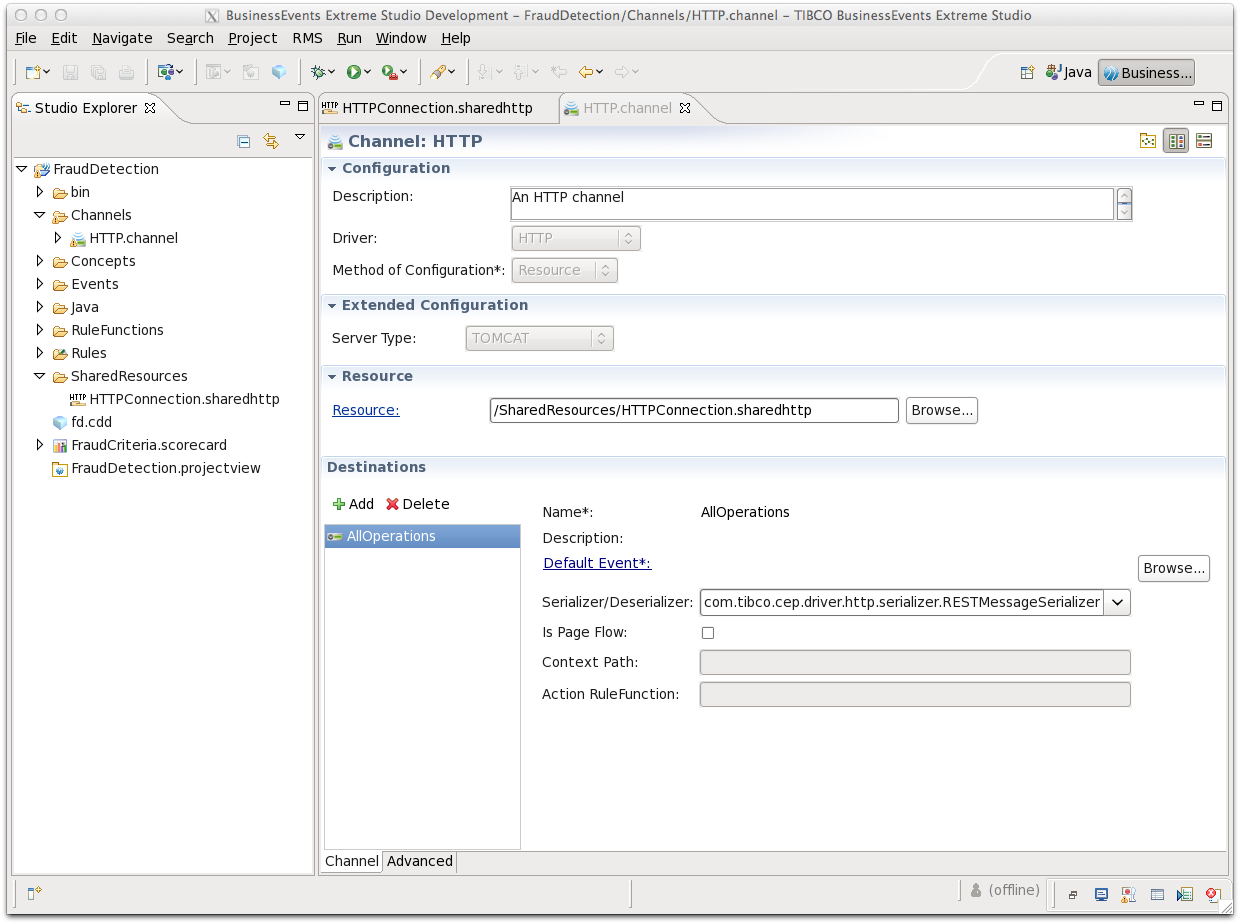Open the Method of Configuration dropdown
The height and width of the screenshot is (924, 1240).
click(x=564, y=270)
